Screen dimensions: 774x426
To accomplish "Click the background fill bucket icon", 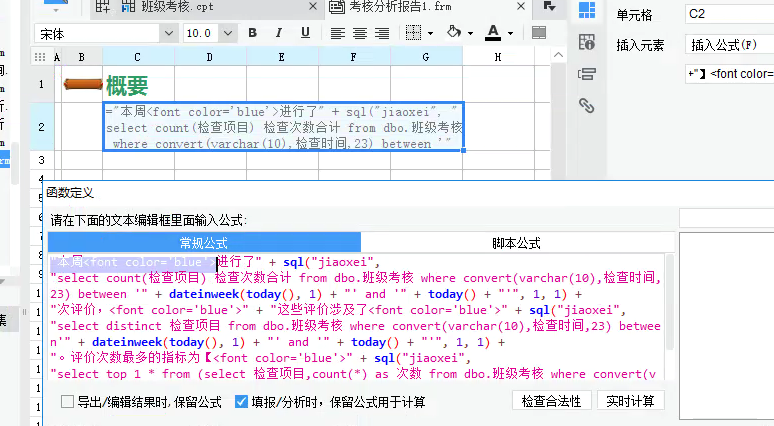I will pyautogui.click(x=454, y=33).
